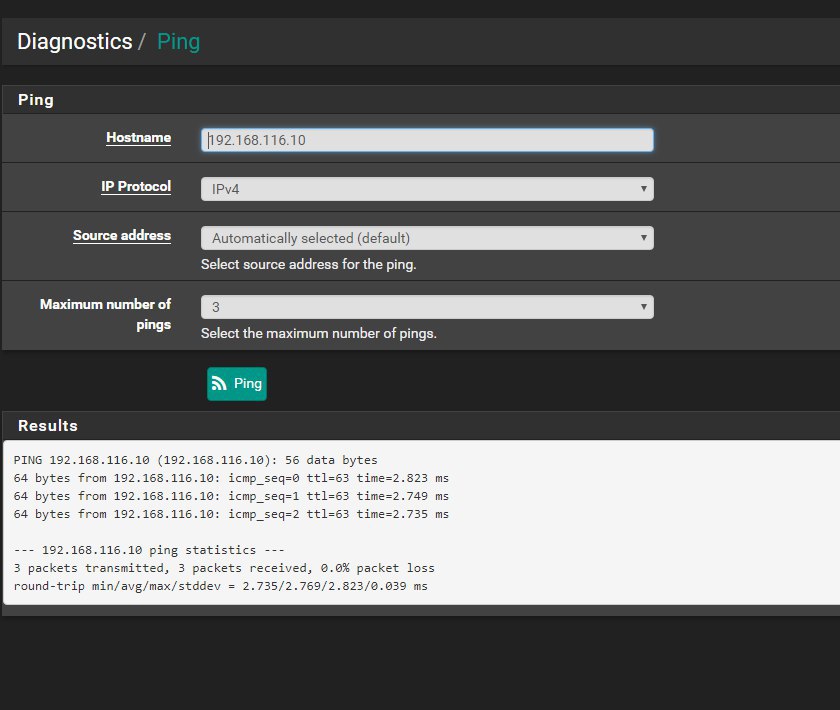Click help text 'Select the maximum number of pings.'
The height and width of the screenshot is (710, 840).
coord(319,333)
